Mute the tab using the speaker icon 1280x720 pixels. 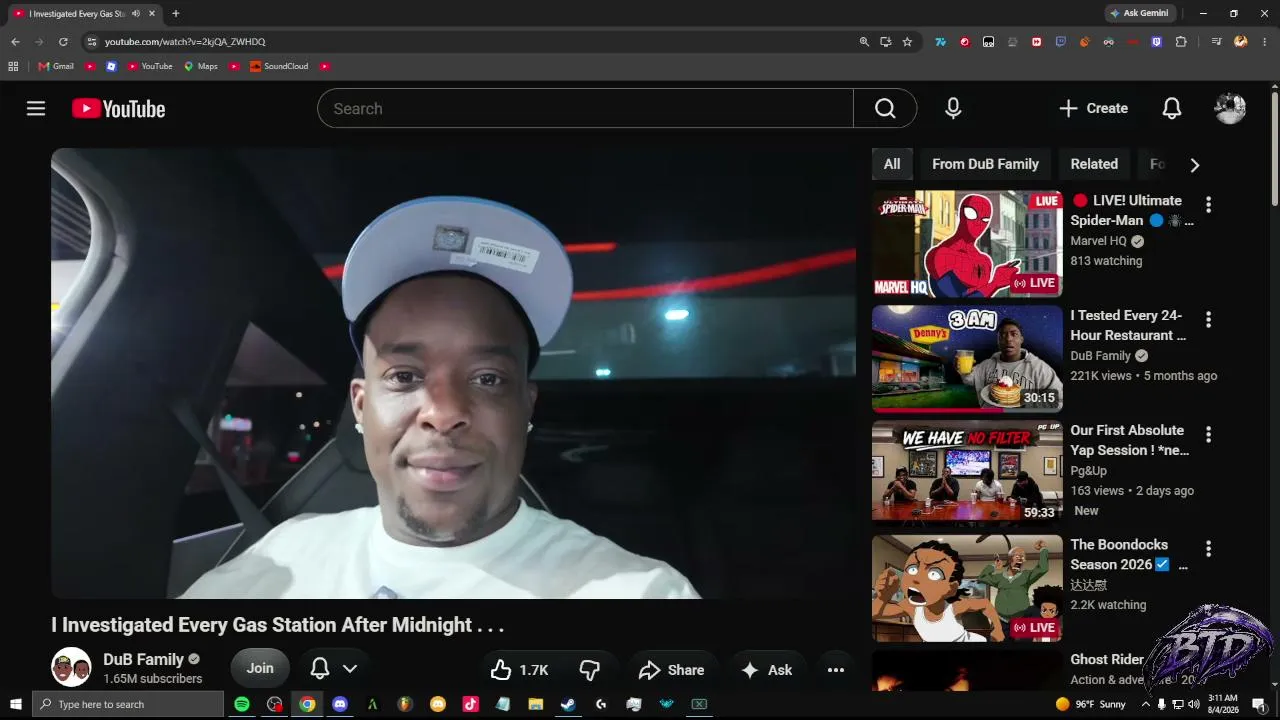pos(135,14)
